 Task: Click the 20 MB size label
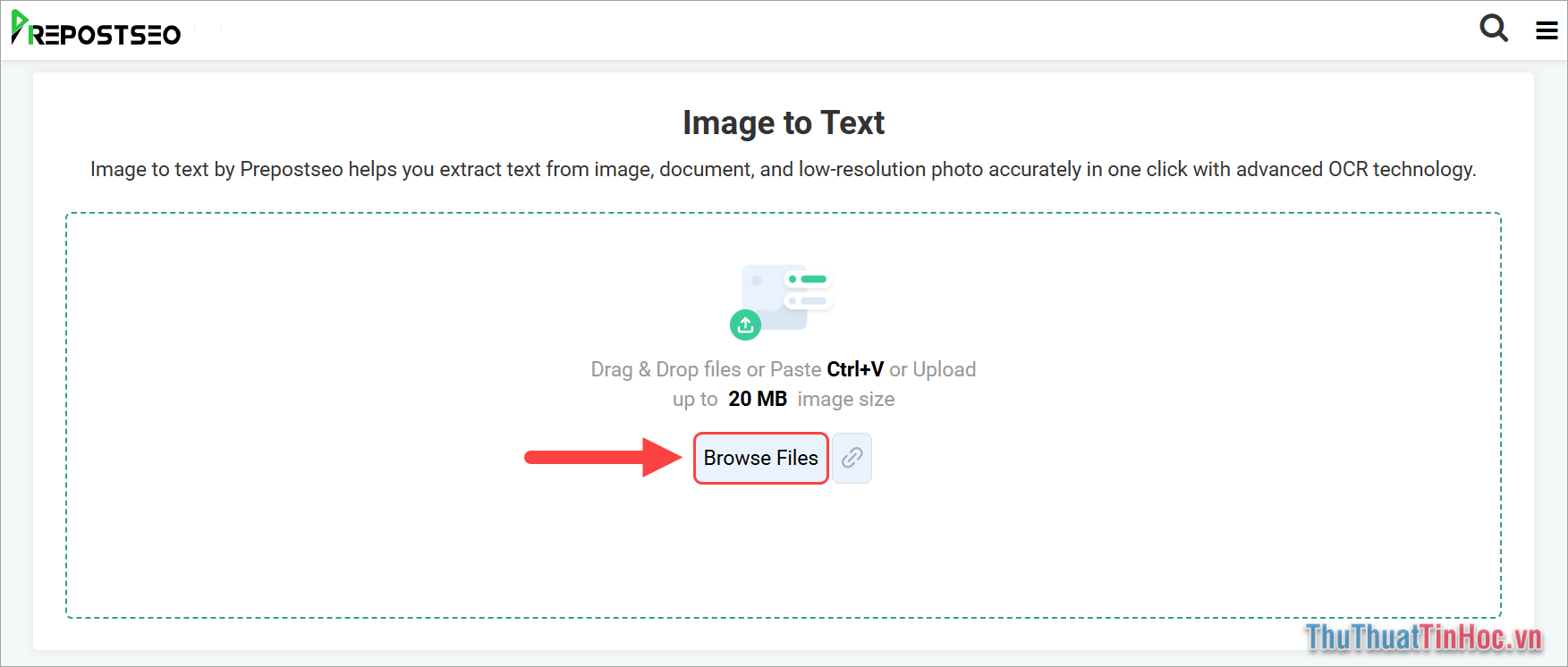pos(757,399)
